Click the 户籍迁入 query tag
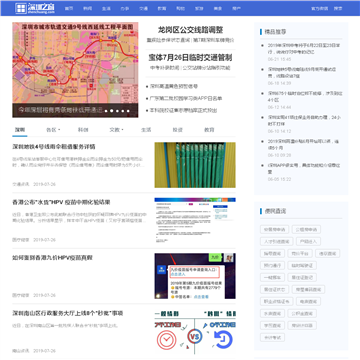Image resolution: width=360 pixels, height=360 pixels. (x=308, y=241)
